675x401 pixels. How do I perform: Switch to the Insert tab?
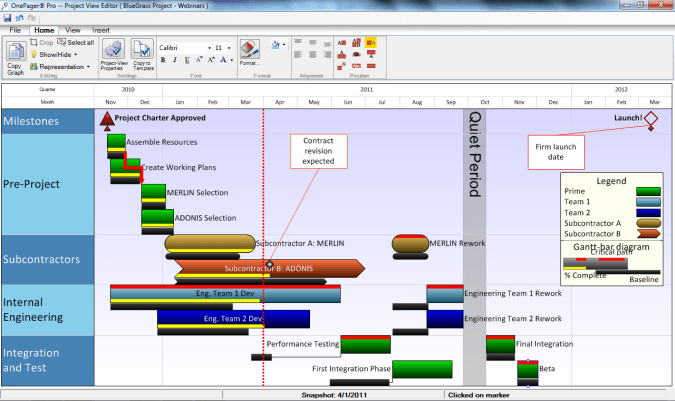[101, 30]
